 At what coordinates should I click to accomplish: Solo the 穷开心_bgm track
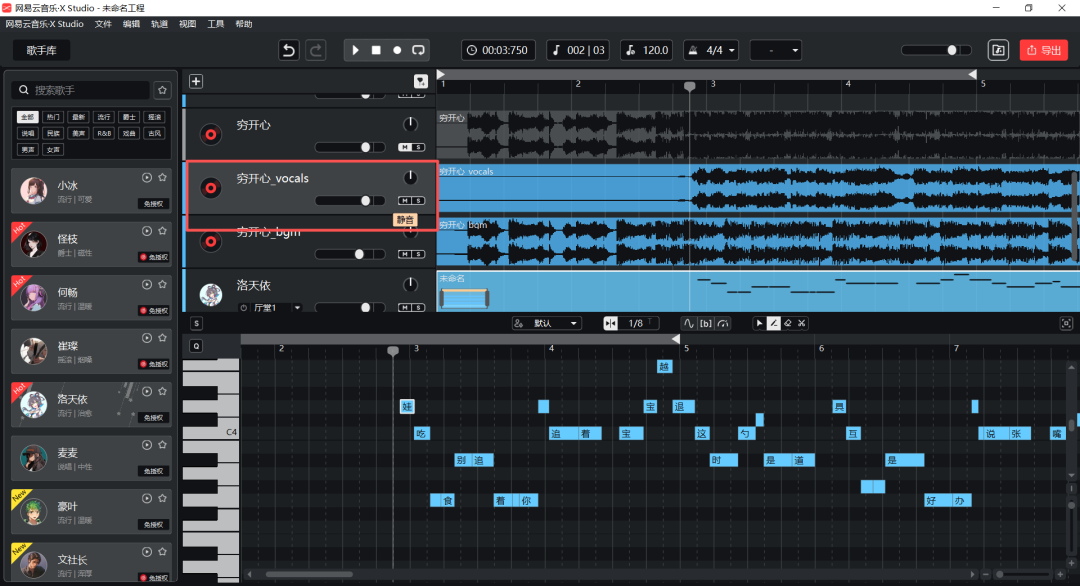(x=418, y=254)
